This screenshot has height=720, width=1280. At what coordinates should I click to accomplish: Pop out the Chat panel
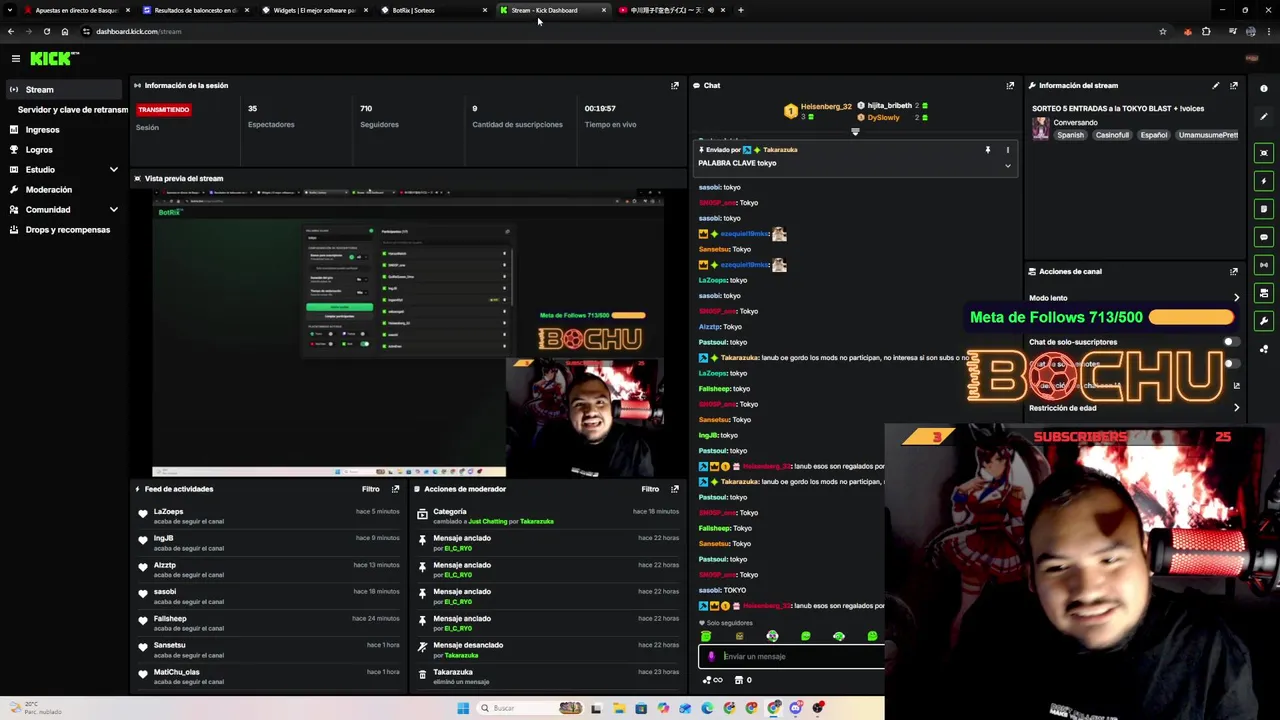pos(1010,85)
